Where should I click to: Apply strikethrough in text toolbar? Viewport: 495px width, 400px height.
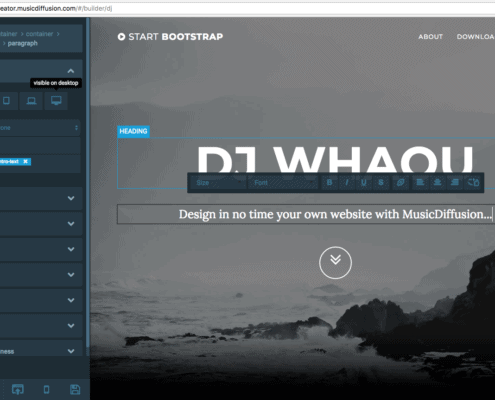(x=381, y=182)
